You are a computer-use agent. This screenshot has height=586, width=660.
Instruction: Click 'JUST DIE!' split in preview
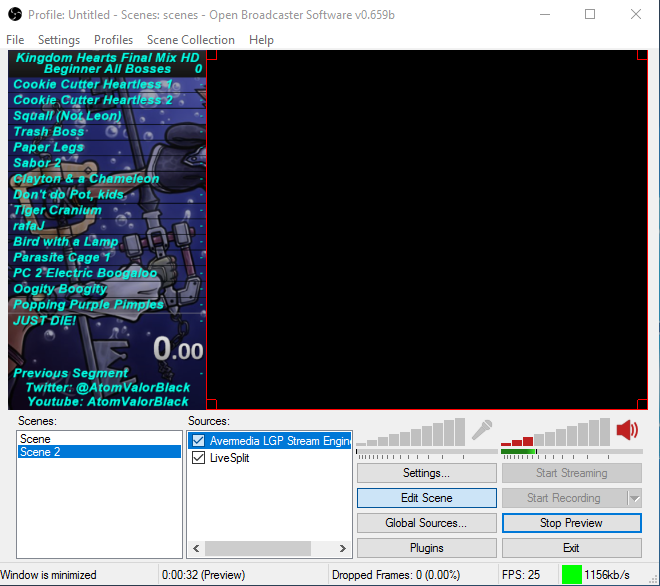click(45, 320)
